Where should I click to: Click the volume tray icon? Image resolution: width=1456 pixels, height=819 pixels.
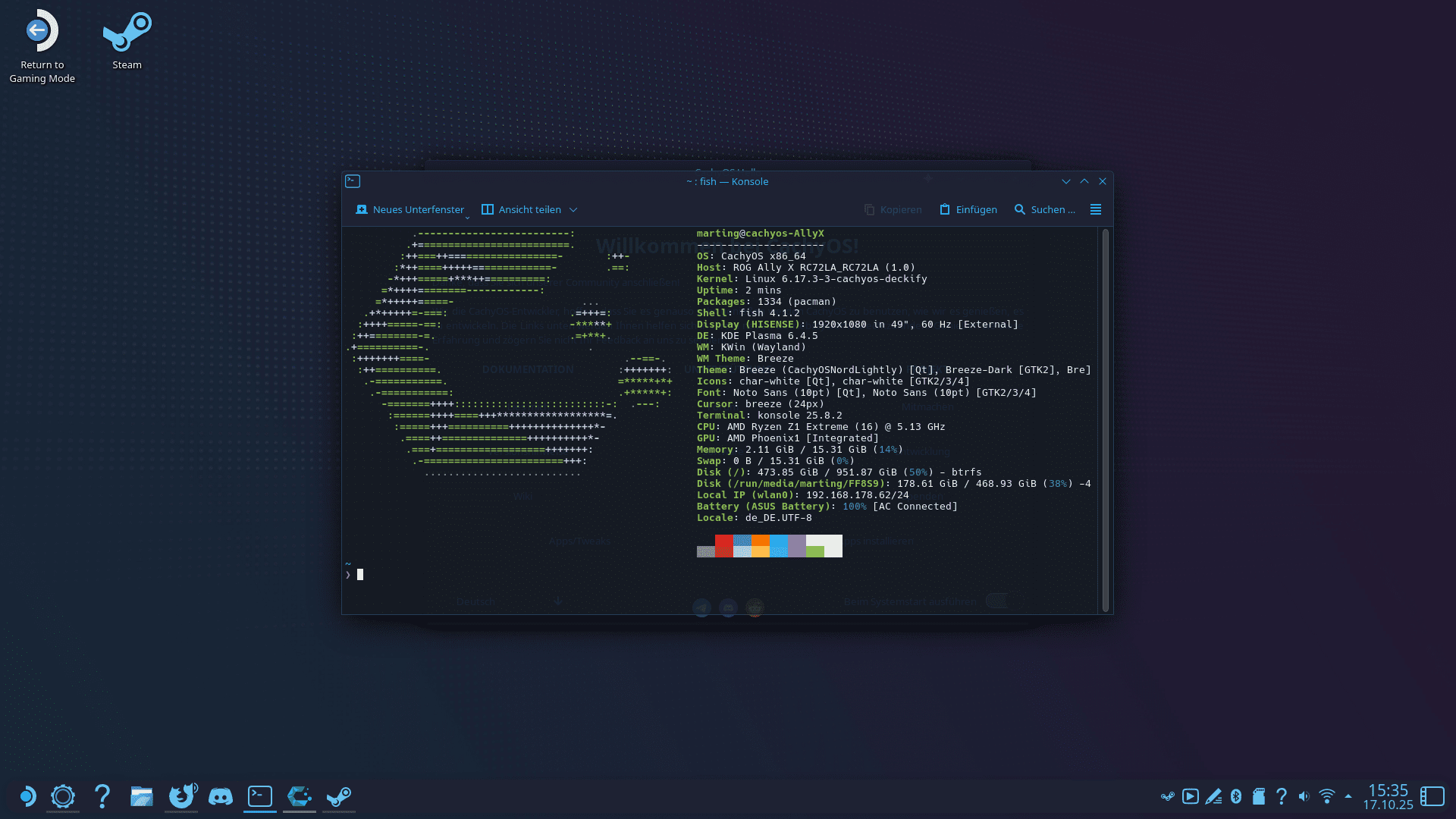point(1304,796)
